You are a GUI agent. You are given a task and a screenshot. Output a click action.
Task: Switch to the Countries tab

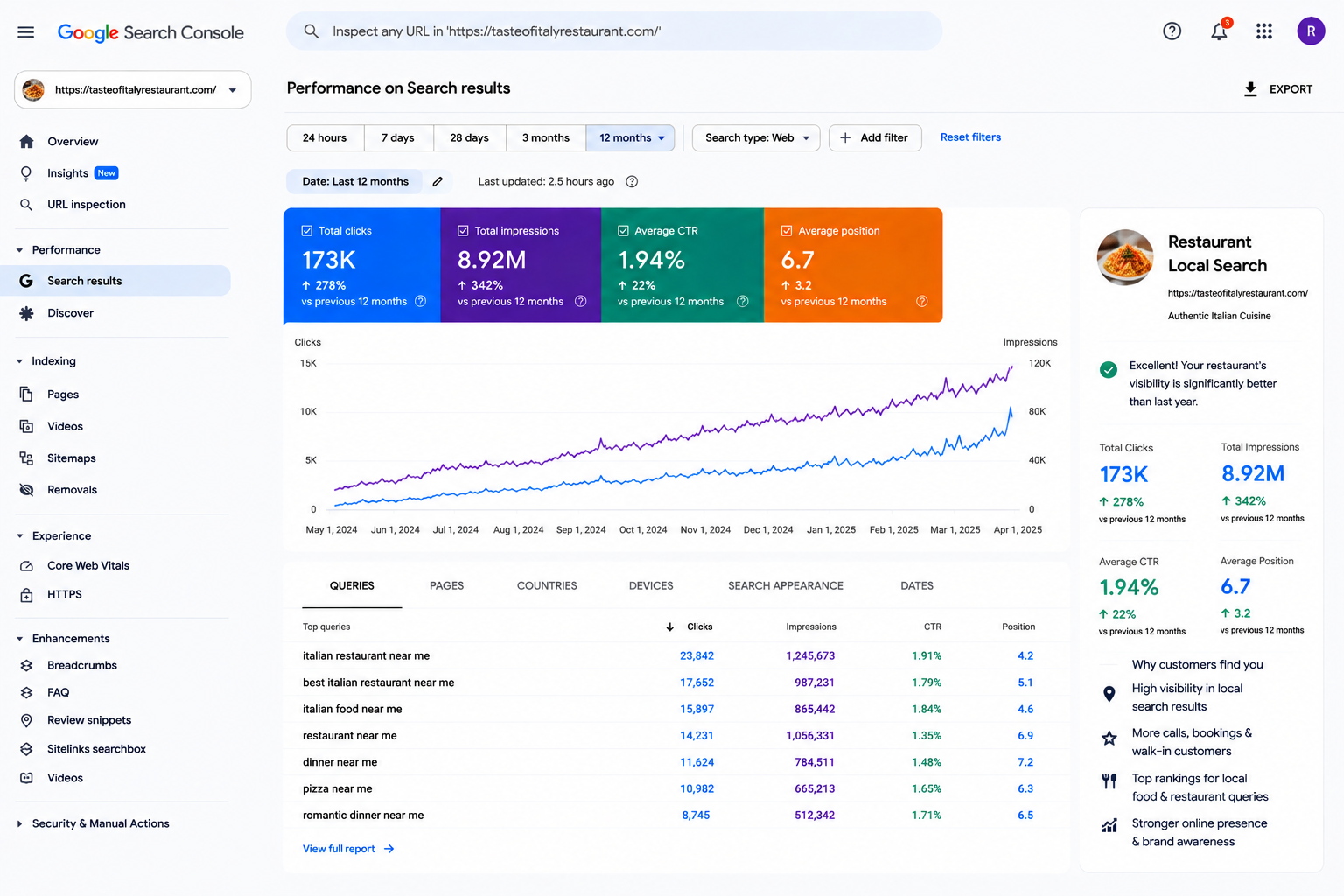[547, 586]
